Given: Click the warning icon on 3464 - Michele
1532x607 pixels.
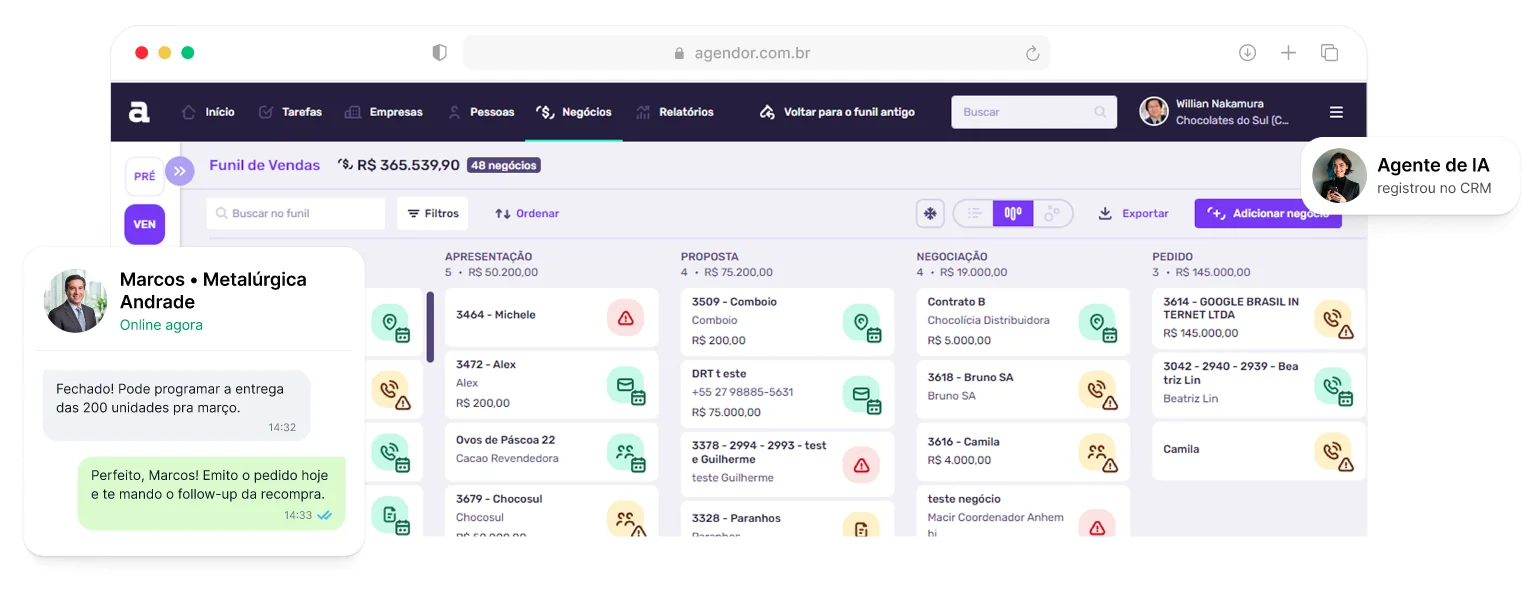Looking at the screenshot, I should [x=626, y=318].
